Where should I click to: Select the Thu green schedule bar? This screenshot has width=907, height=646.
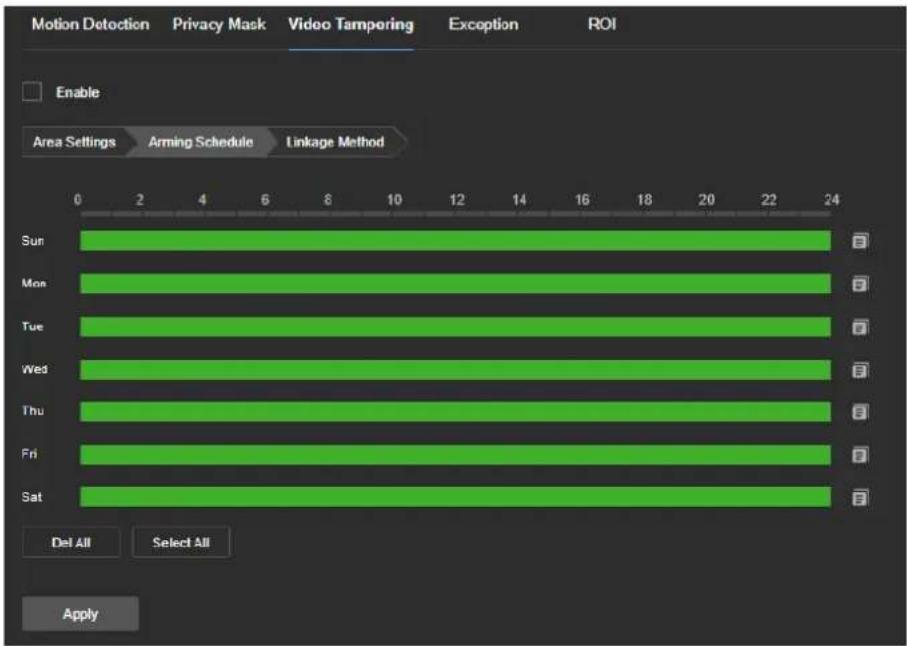455,412
